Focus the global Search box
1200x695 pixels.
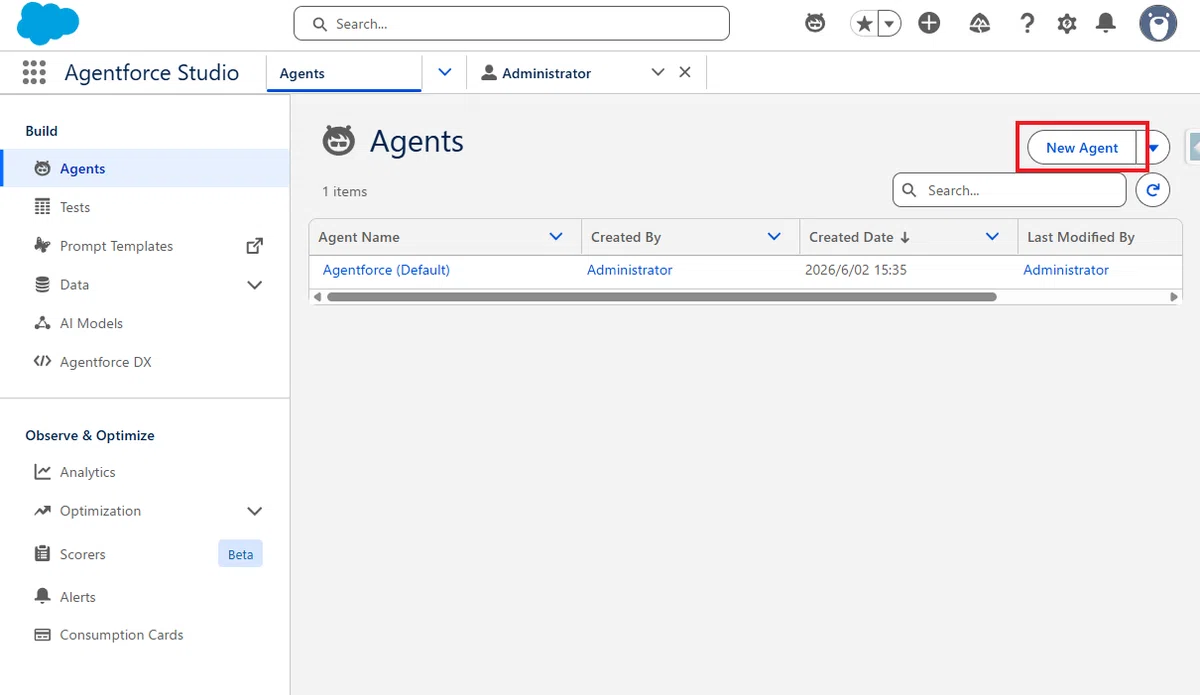point(511,23)
